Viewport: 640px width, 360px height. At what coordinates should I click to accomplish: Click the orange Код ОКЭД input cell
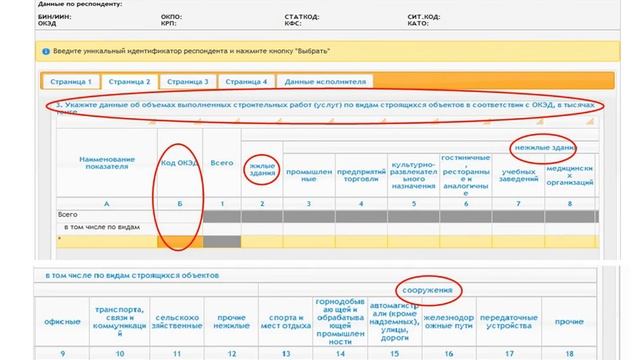[180, 242]
